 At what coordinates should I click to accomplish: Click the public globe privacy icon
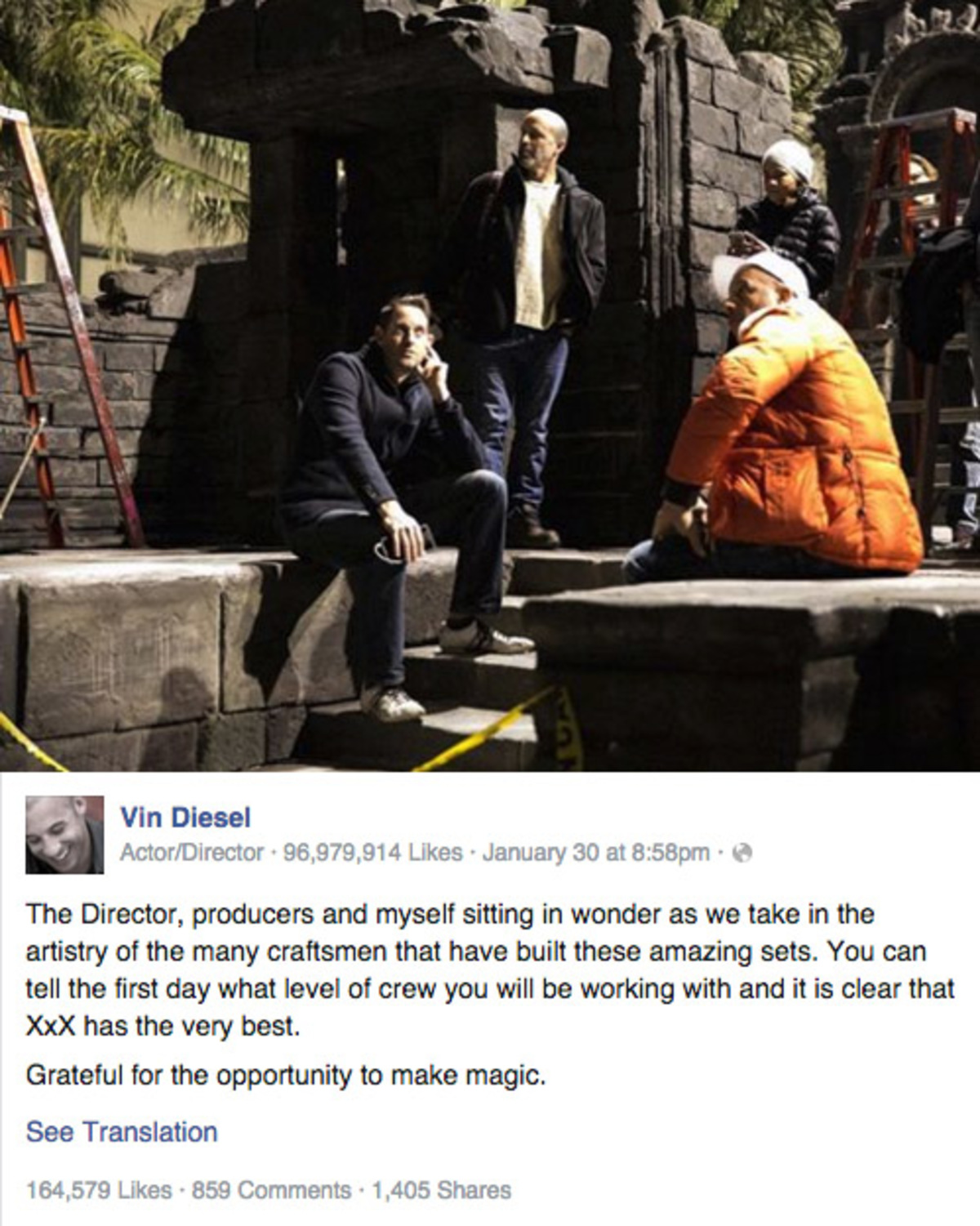pos(742,854)
